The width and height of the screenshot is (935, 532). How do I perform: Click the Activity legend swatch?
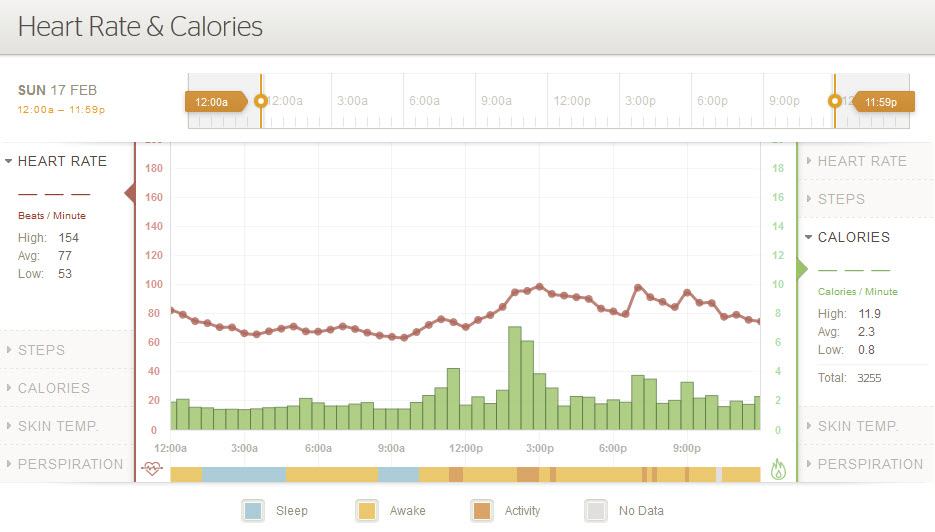point(482,511)
